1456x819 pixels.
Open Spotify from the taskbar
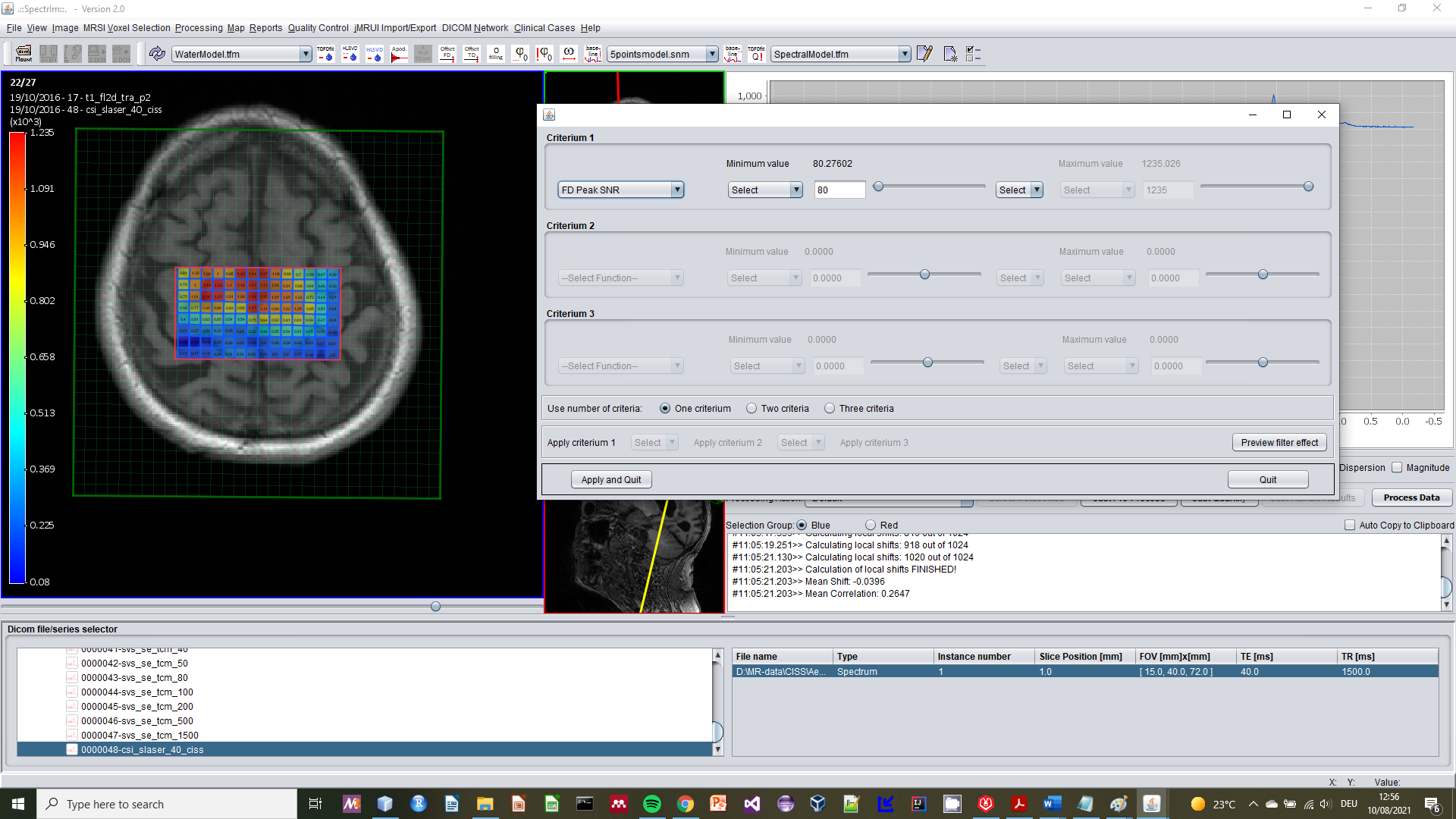(x=651, y=804)
